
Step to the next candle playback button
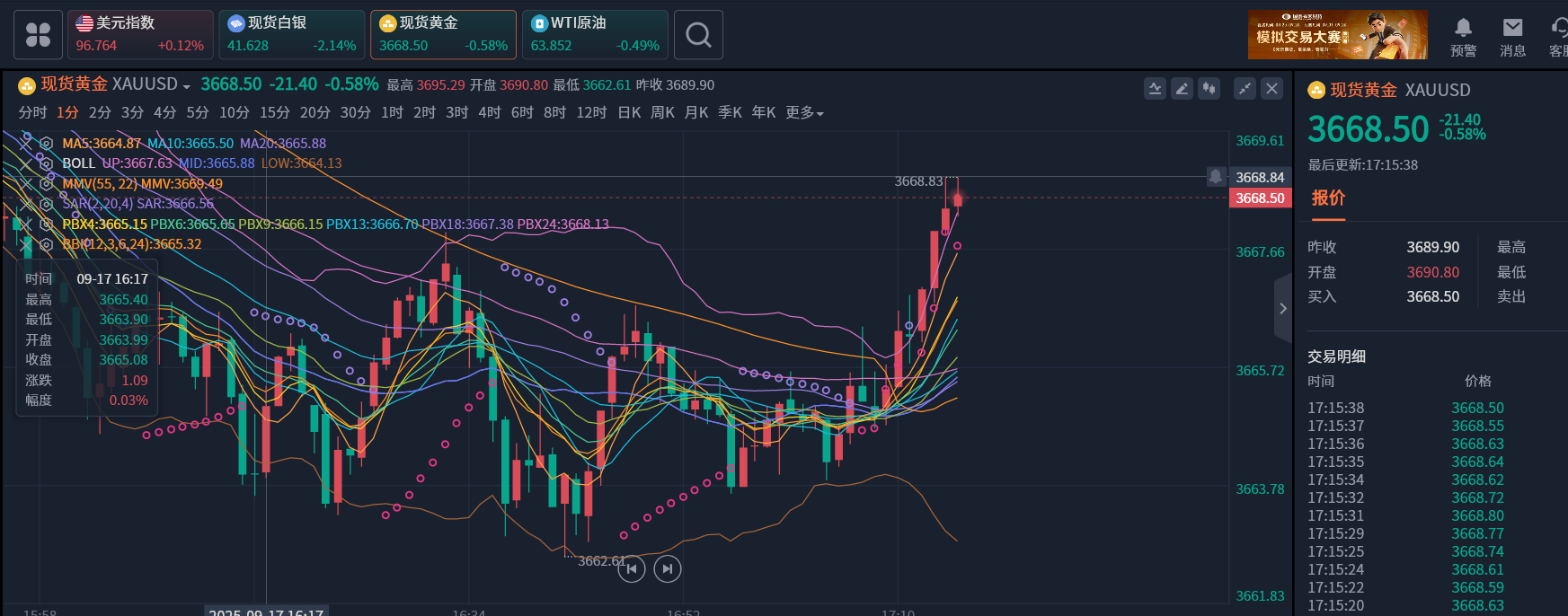click(x=667, y=568)
